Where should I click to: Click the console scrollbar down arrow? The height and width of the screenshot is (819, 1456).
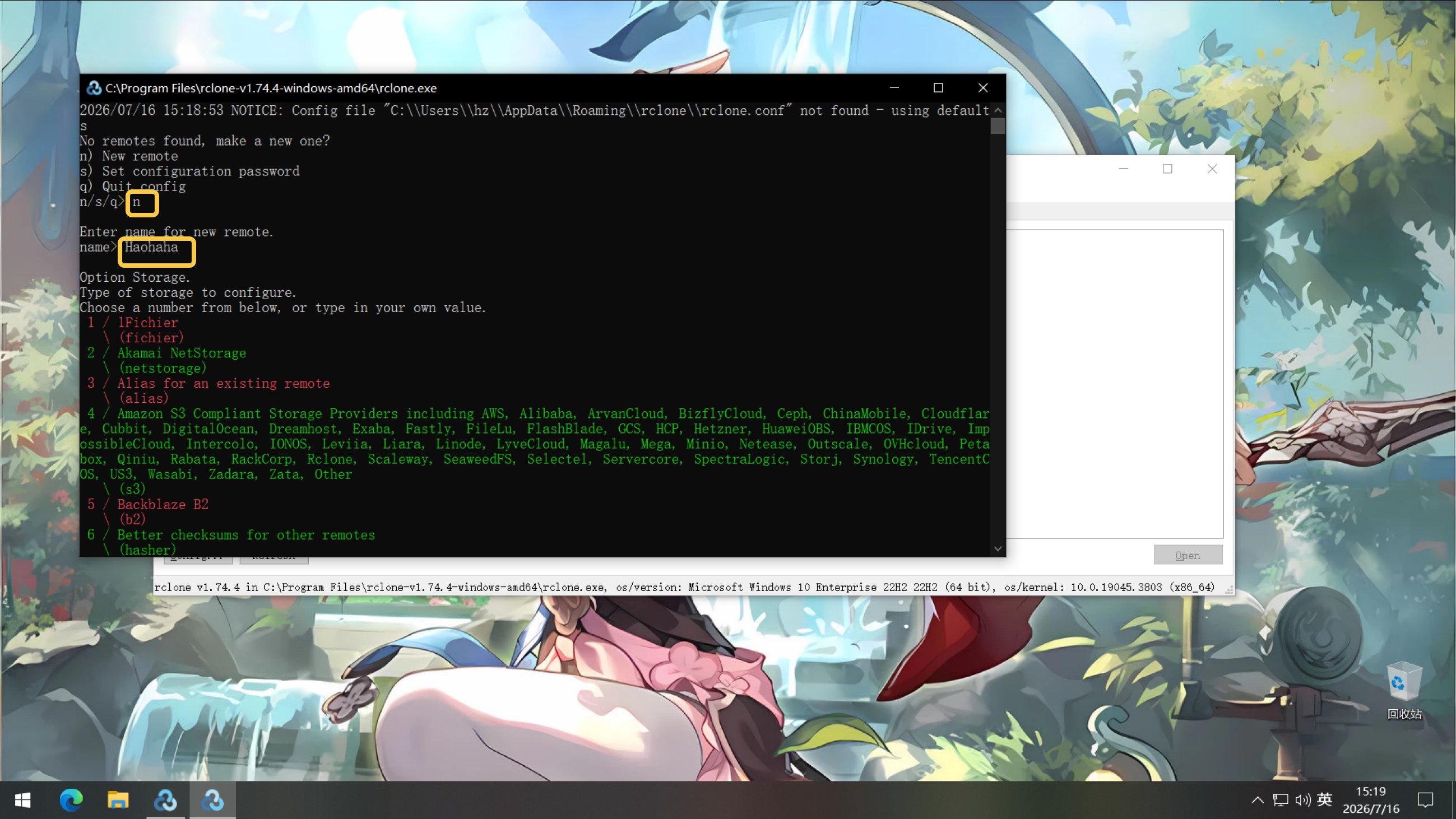pos(998,548)
